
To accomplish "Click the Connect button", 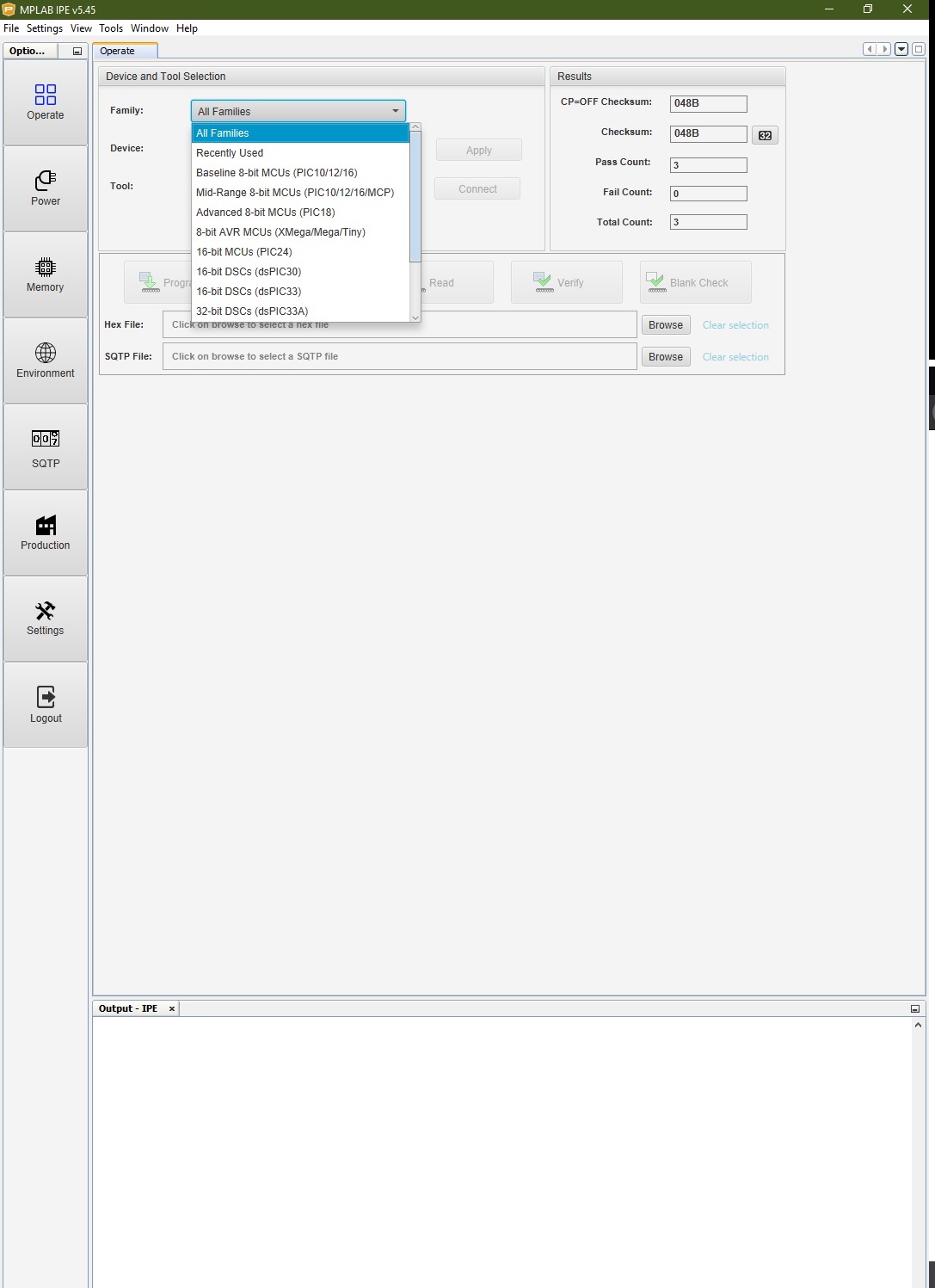I will 477,188.
